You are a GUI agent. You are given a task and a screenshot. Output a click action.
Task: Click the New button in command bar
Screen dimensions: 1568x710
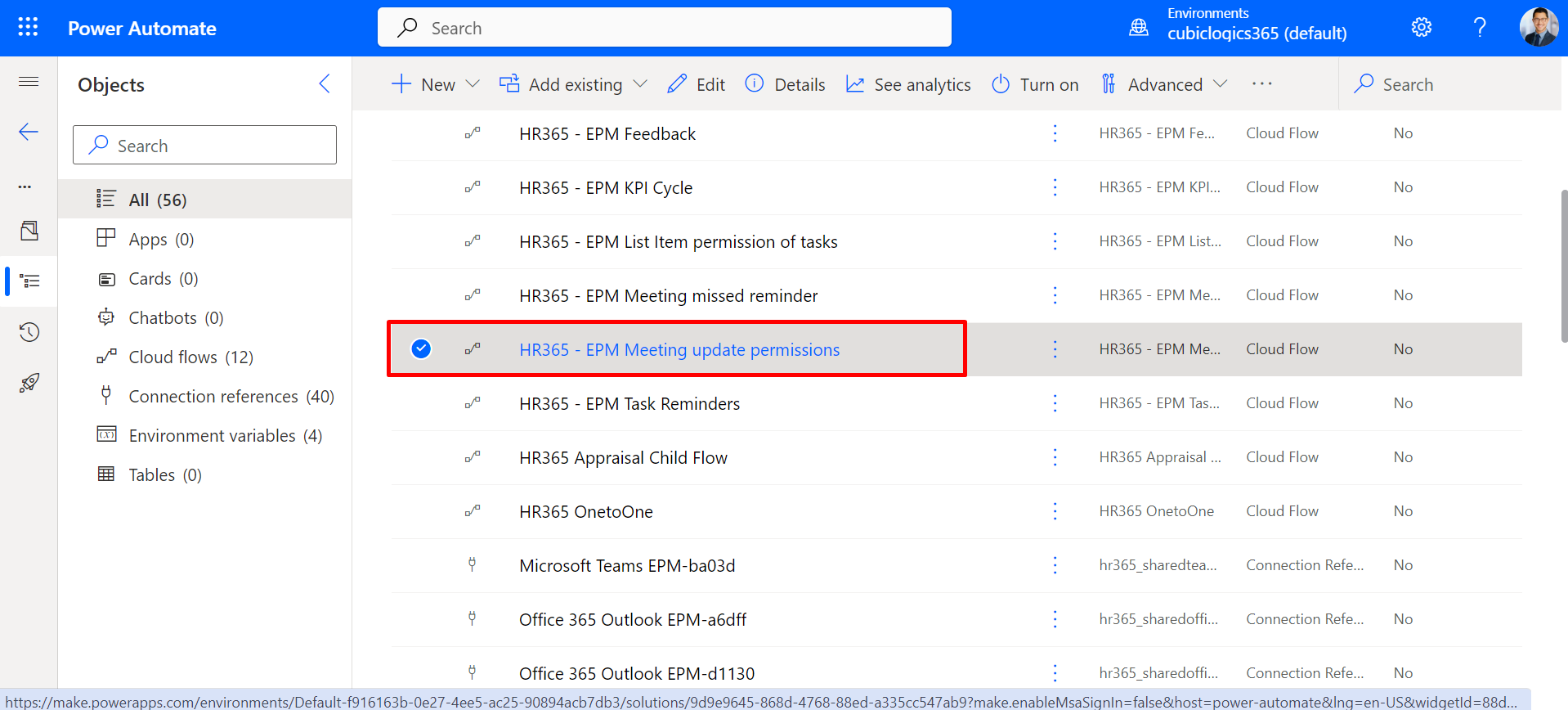click(x=423, y=84)
